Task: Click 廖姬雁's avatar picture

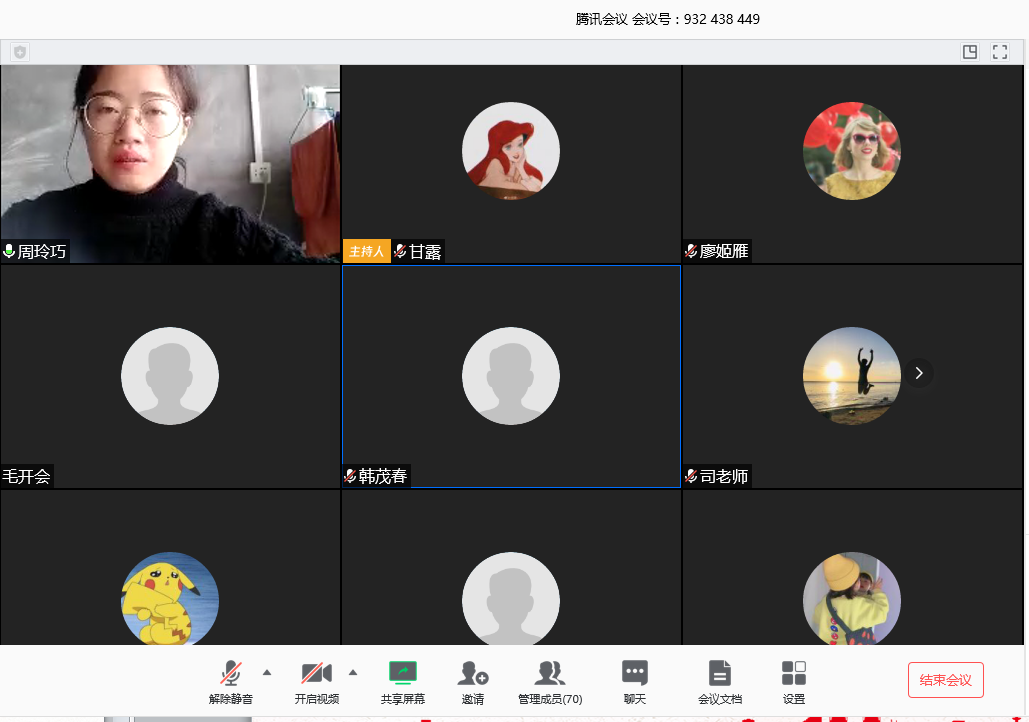Action: 852,151
